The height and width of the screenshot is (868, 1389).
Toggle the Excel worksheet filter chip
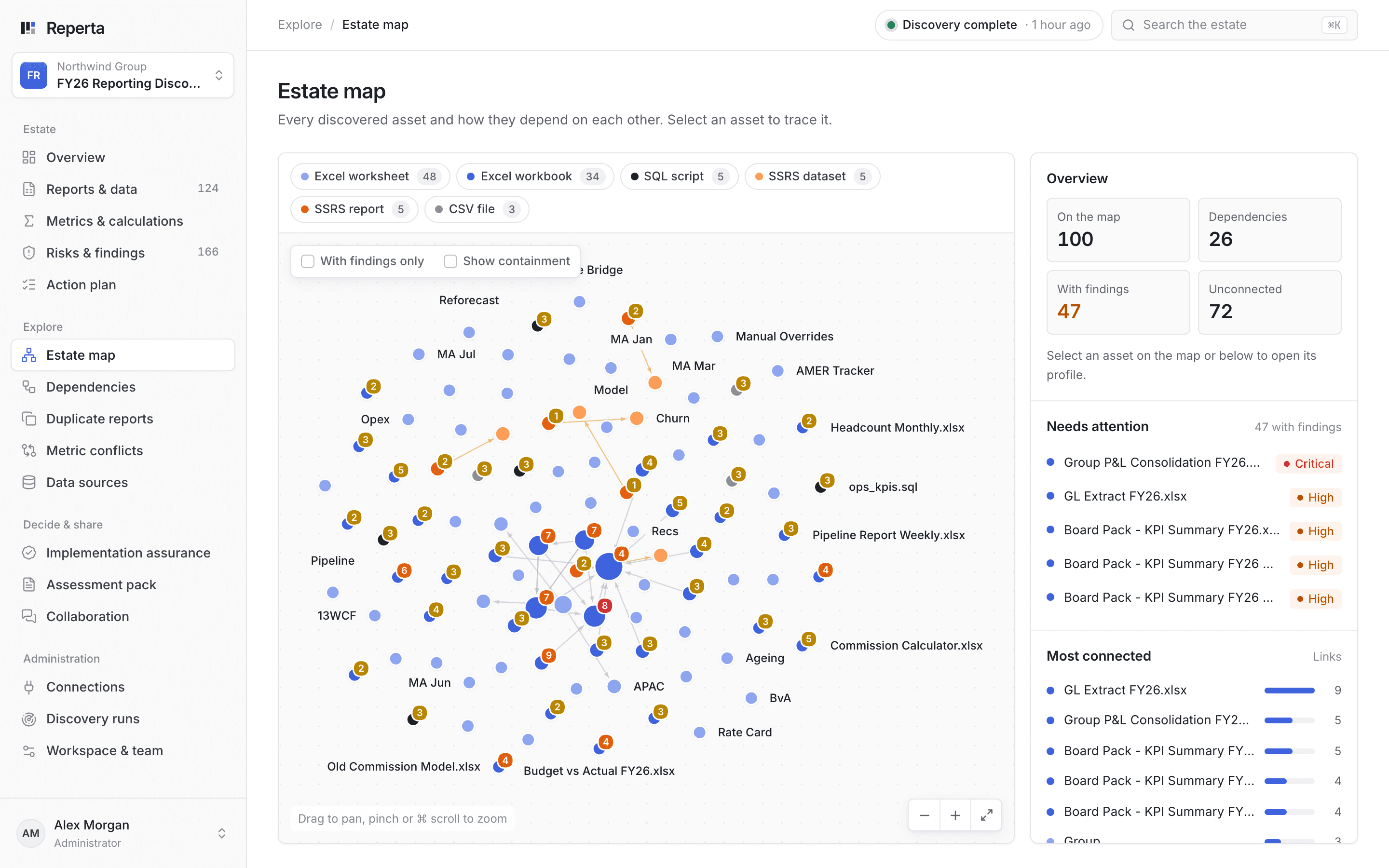point(370,176)
